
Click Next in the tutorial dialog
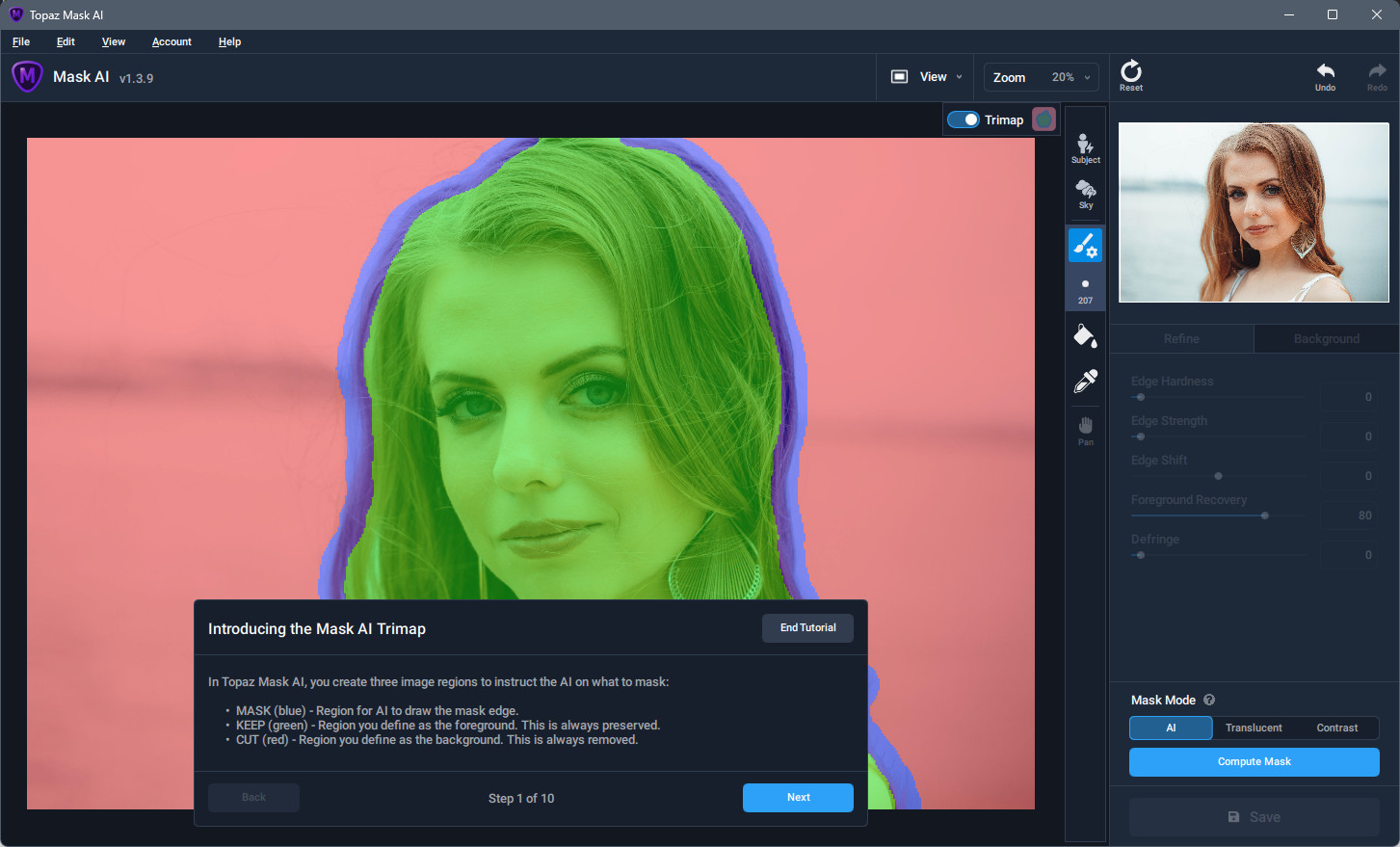click(x=798, y=798)
